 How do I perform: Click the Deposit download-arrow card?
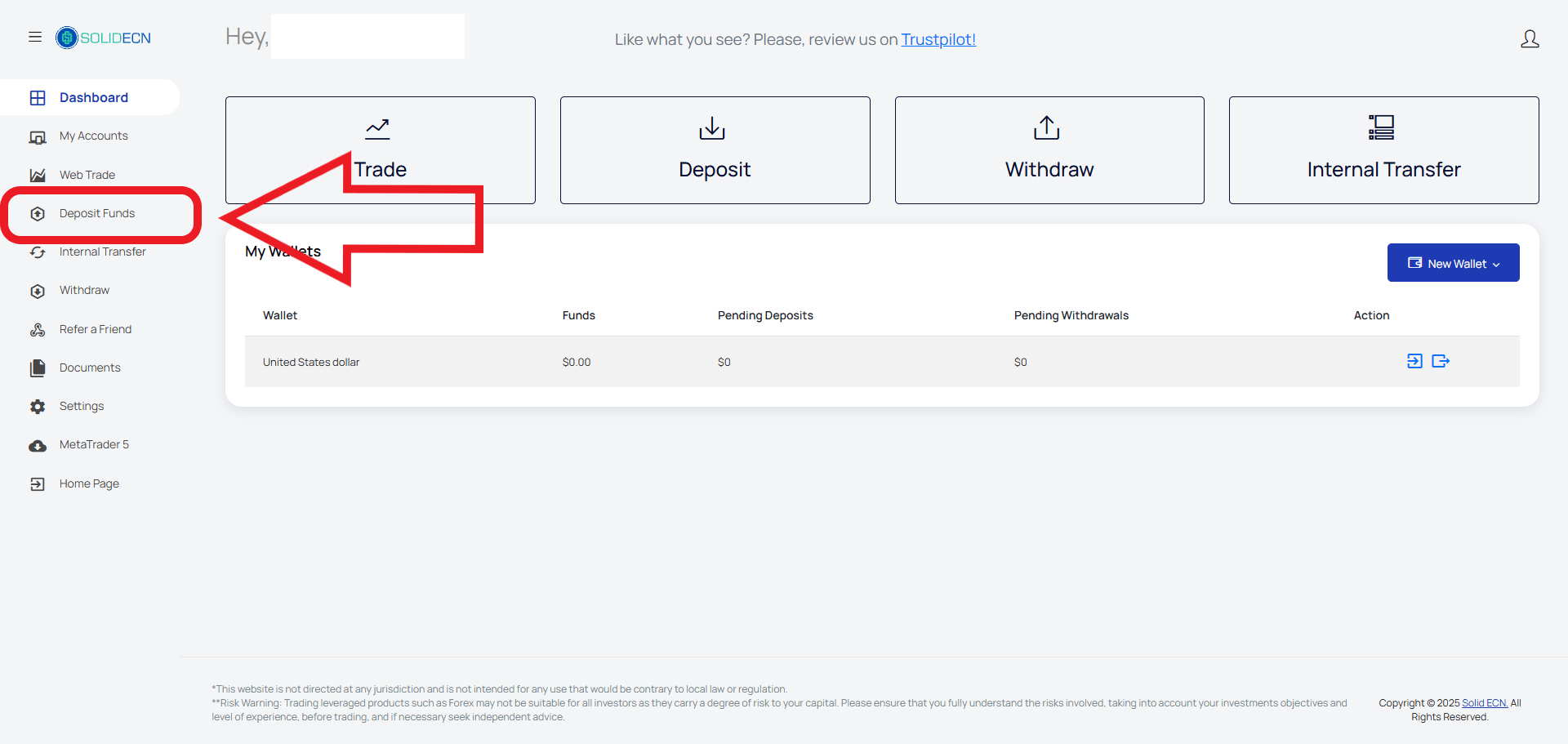(715, 150)
